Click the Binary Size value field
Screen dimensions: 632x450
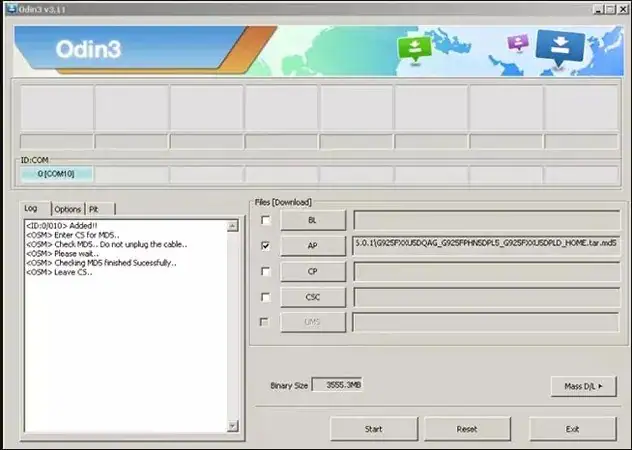[x=337, y=385]
